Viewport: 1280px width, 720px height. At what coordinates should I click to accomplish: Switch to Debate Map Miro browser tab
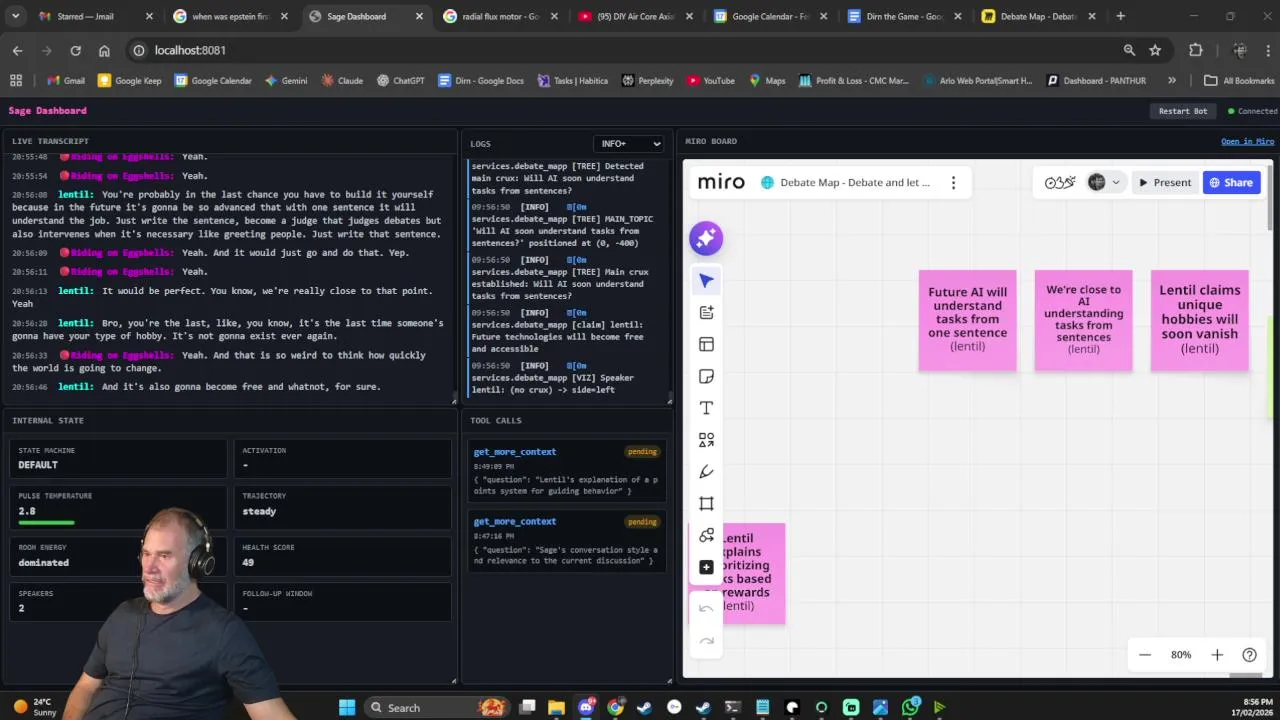click(1040, 16)
